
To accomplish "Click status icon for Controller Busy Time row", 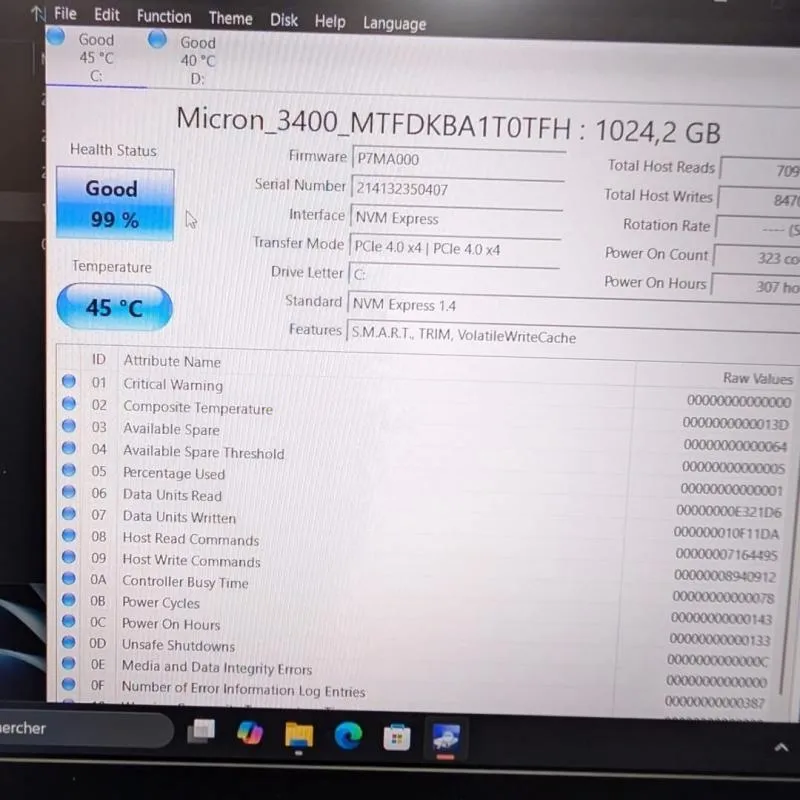I will pos(69,578).
